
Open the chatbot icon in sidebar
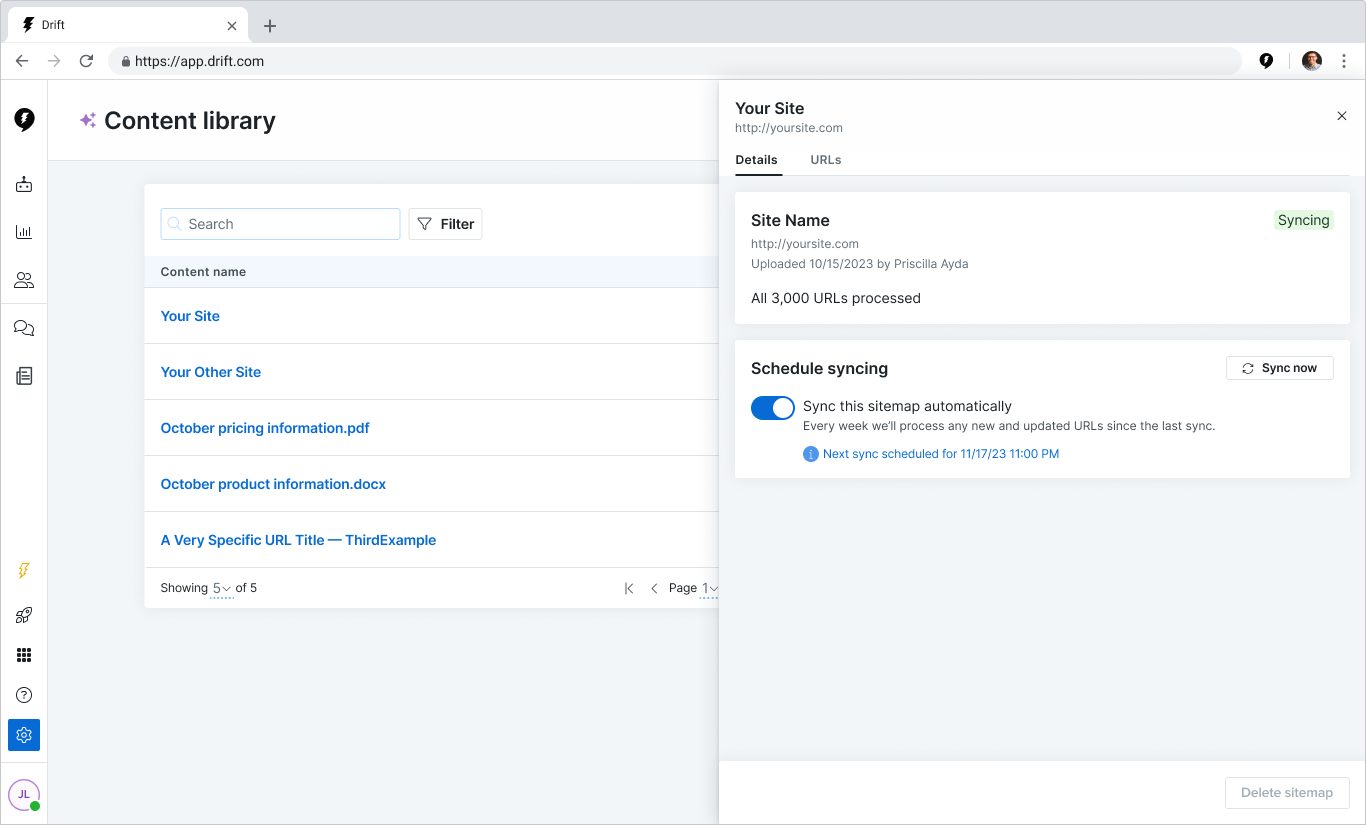coord(24,185)
